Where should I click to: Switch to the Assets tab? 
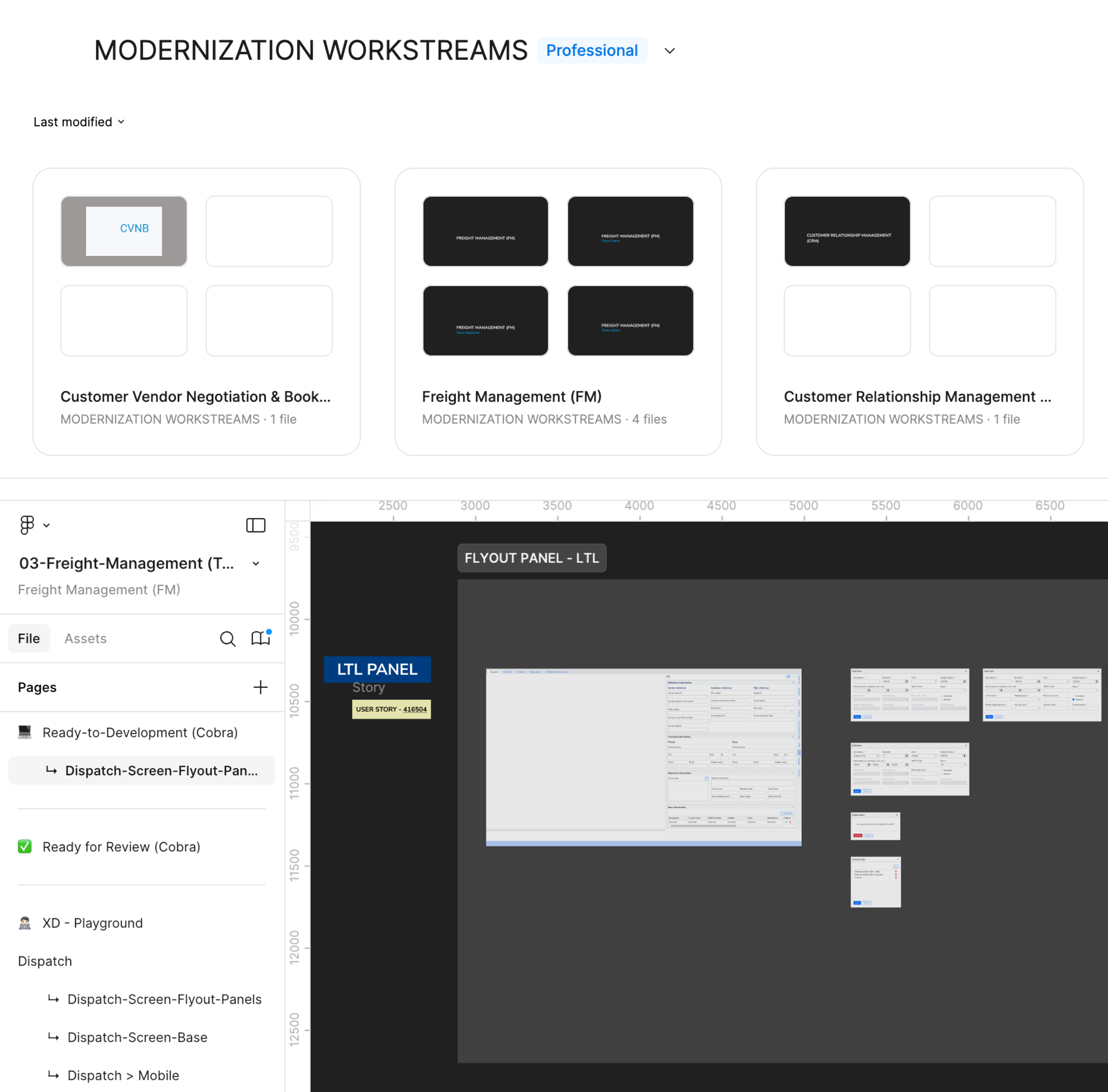click(x=86, y=638)
